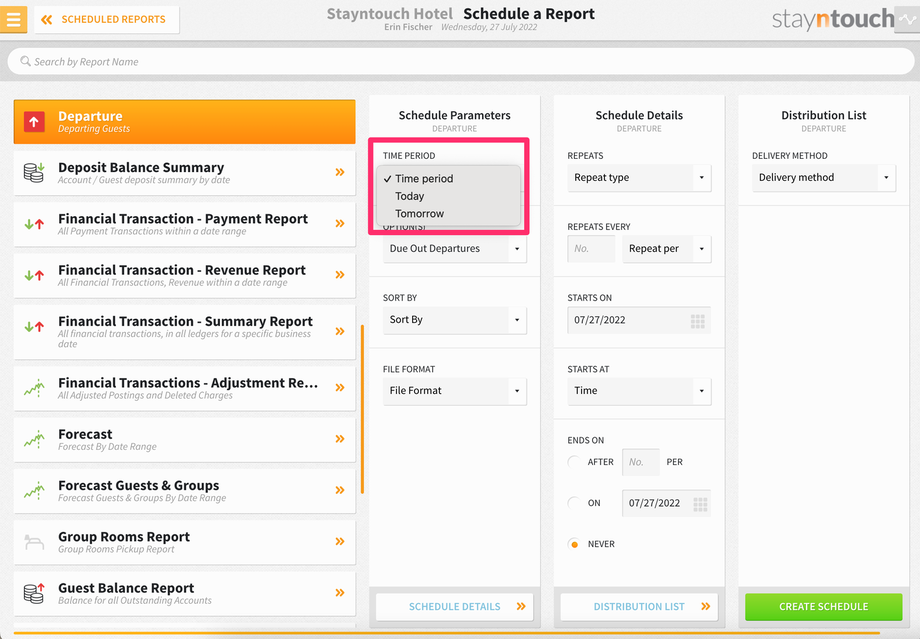
Task: Open Financial Transactions - Adjustment report
Action: pos(184,388)
